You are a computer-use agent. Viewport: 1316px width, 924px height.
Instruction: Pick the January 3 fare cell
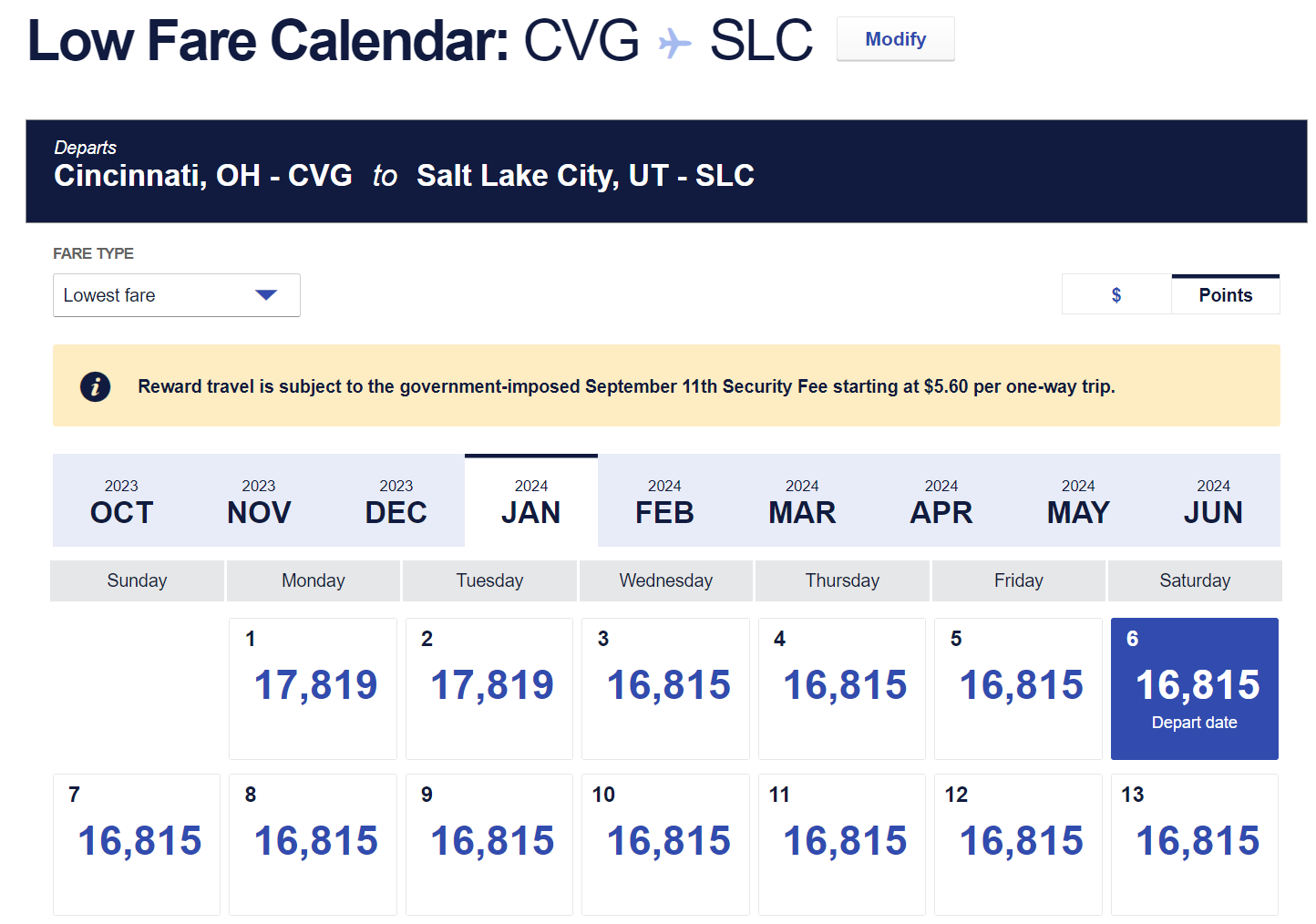tap(666, 688)
